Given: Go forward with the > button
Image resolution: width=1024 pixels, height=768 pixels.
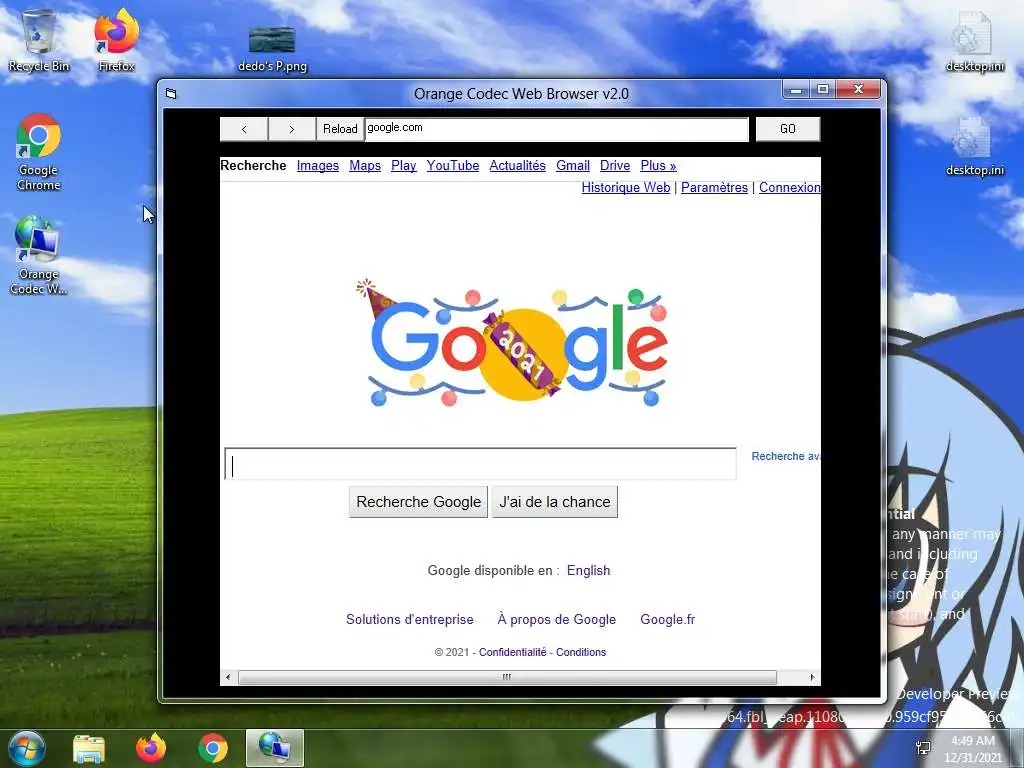Looking at the screenshot, I should (292, 129).
